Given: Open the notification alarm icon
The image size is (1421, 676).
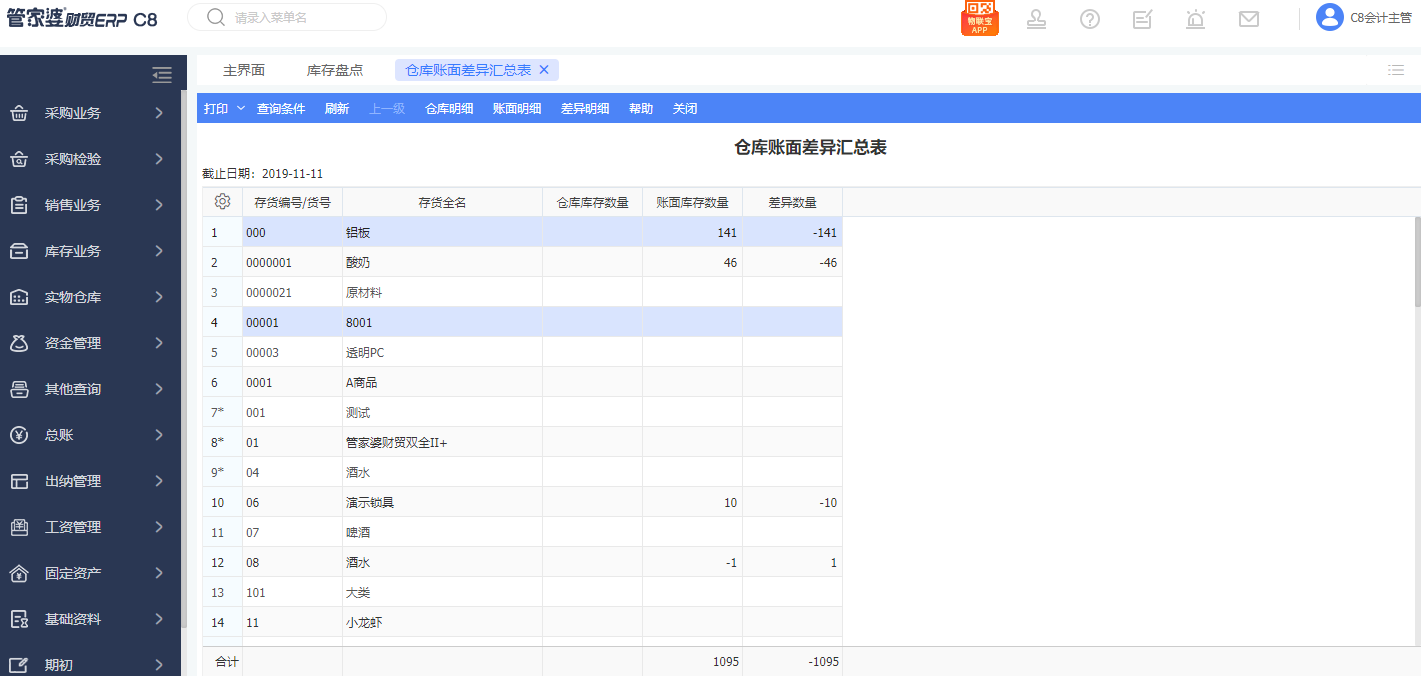Looking at the screenshot, I should coord(1195,18).
